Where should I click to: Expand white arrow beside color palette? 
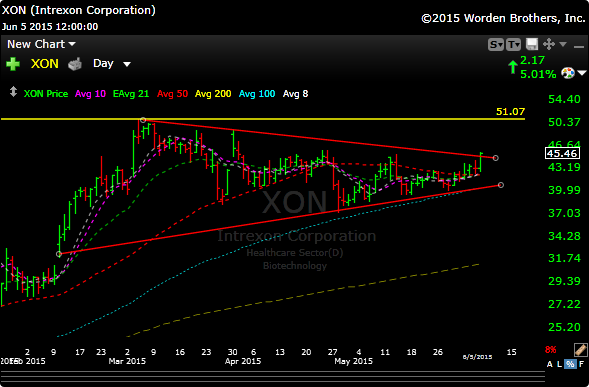pos(582,73)
